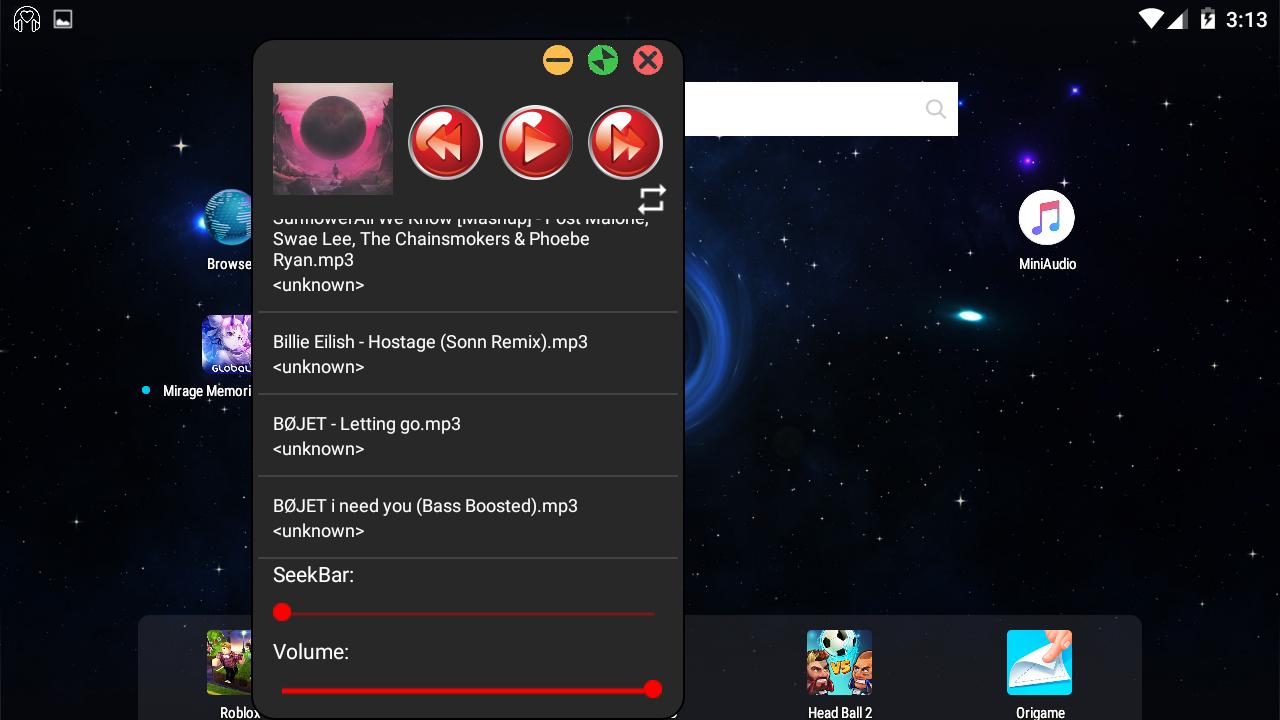Click the green resize player button

click(x=603, y=61)
